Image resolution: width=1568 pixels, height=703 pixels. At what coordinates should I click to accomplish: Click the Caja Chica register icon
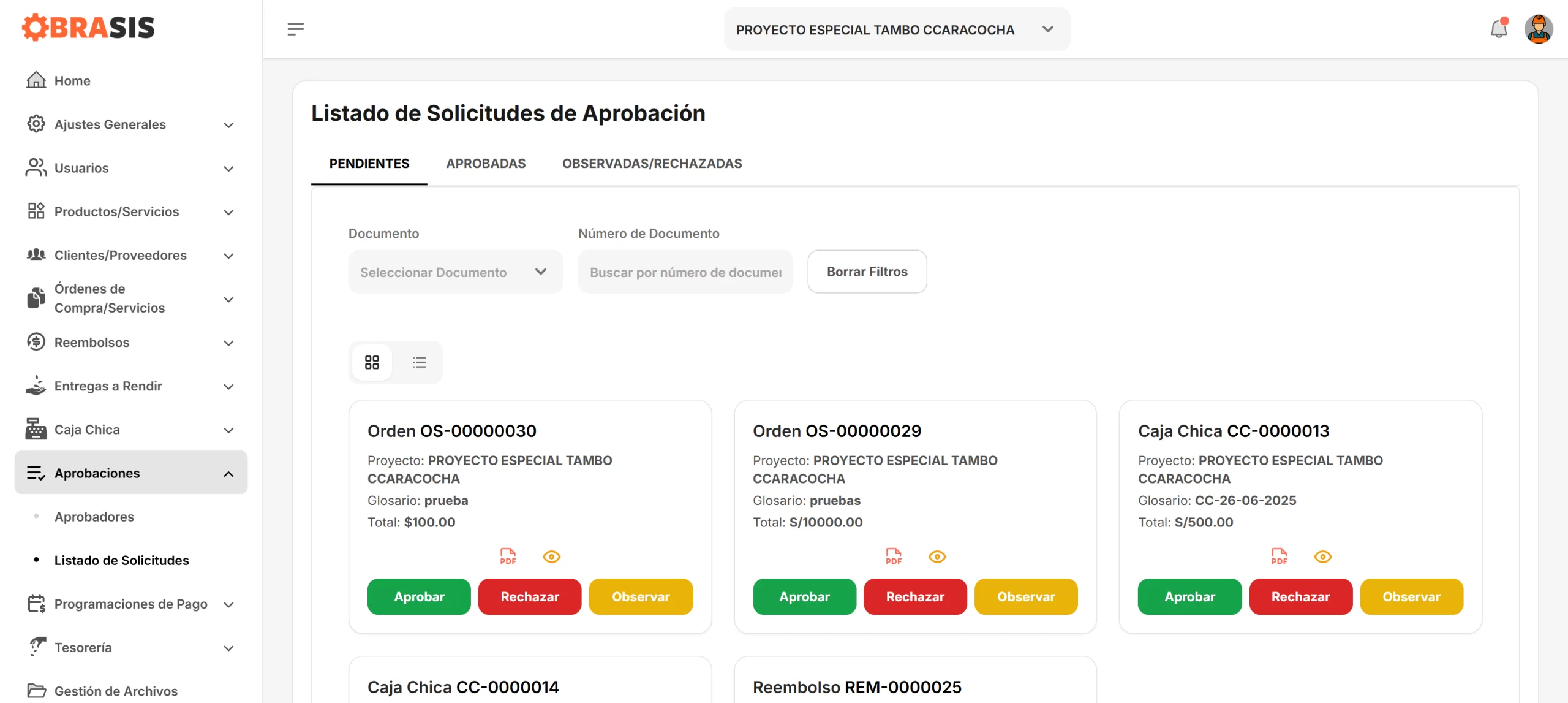pyautogui.click(x=36, y=429)
